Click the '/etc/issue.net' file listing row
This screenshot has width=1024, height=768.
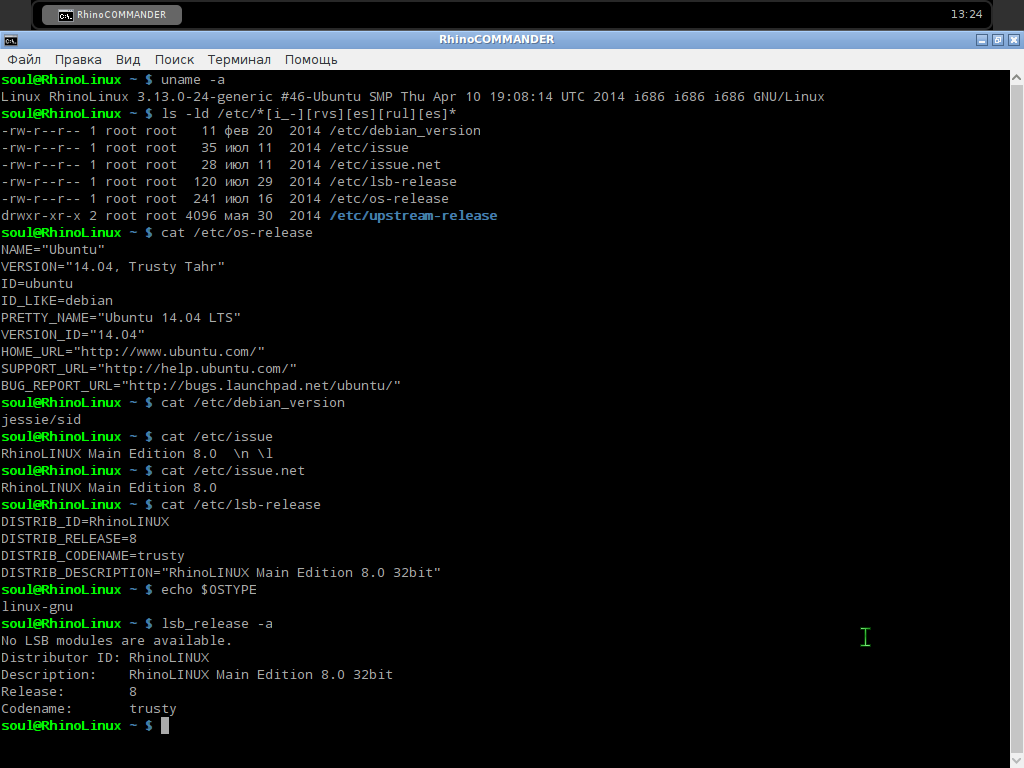coord(221,165)
